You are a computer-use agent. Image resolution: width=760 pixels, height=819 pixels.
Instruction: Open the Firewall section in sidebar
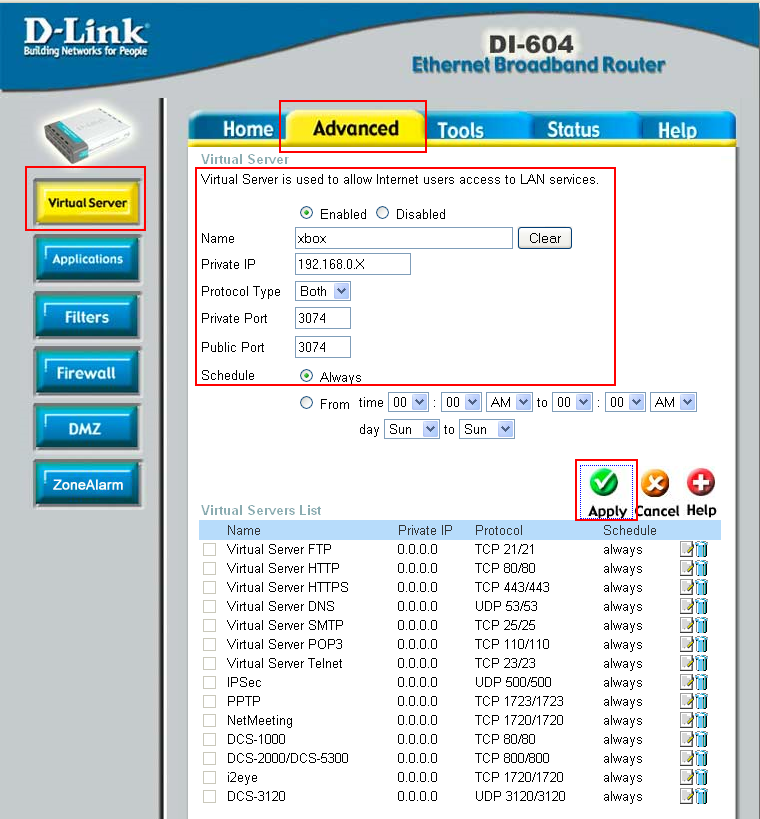(86, 373)
